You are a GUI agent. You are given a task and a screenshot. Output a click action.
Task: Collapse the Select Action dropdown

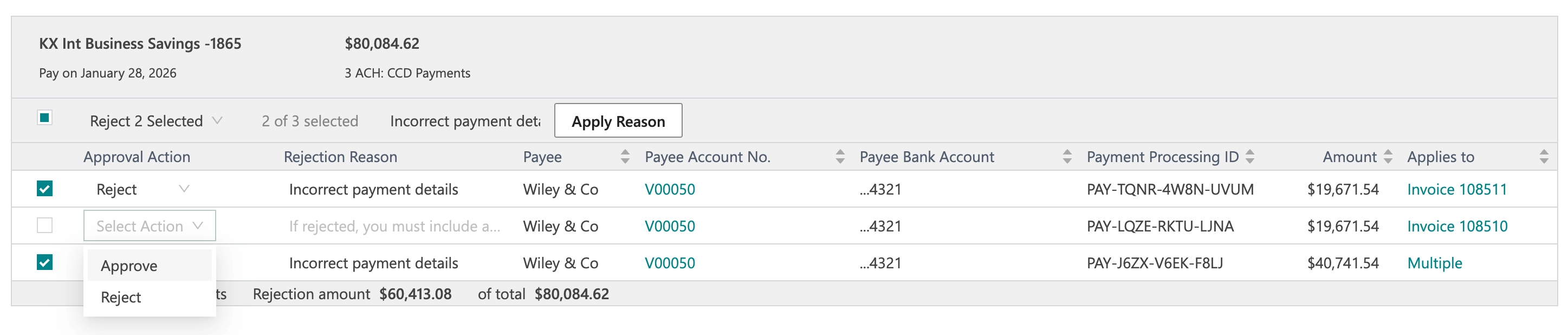pos(150,226)
